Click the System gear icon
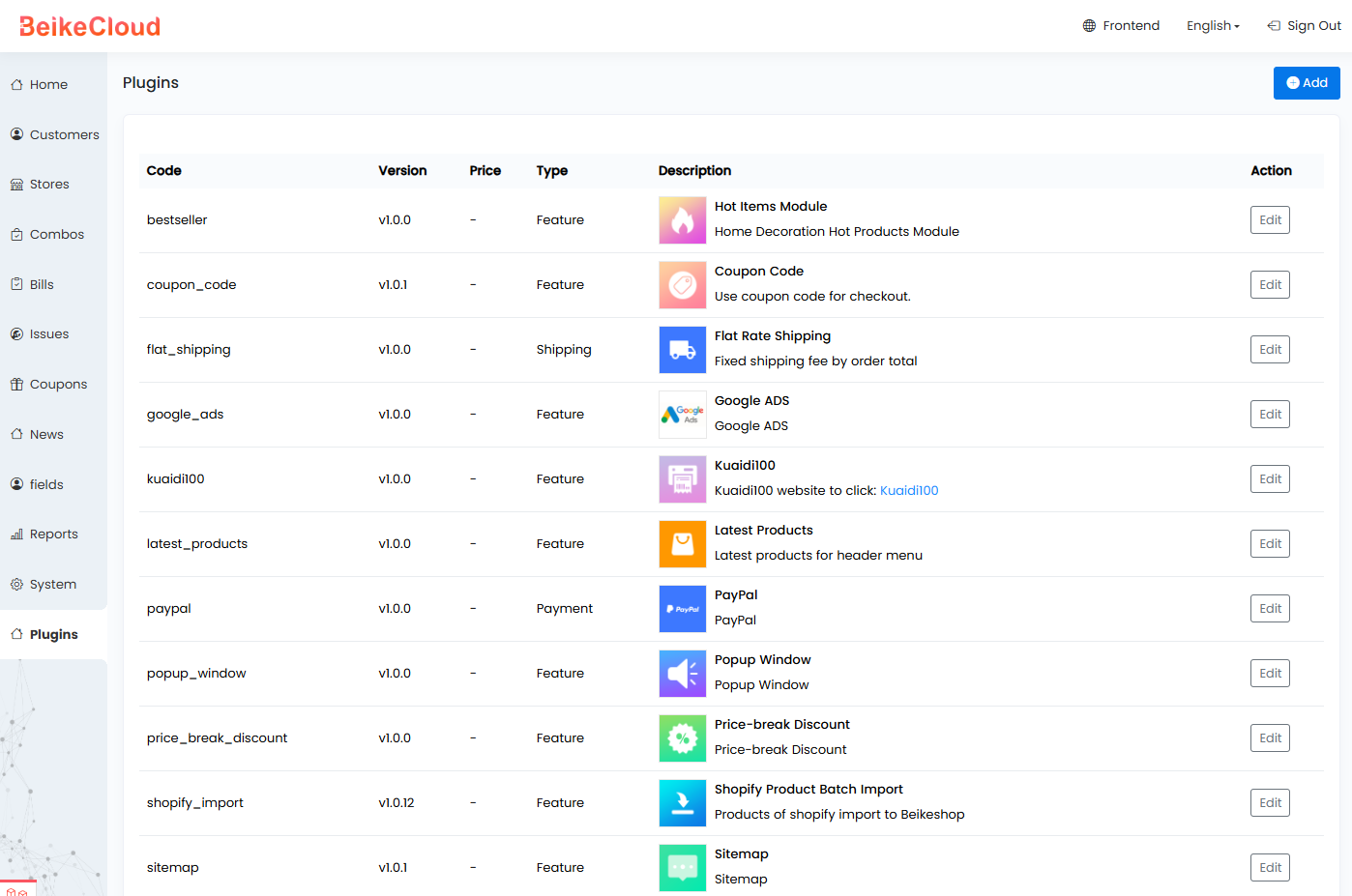The height and width of the screenshot is (896, 1352). point(16,584)
